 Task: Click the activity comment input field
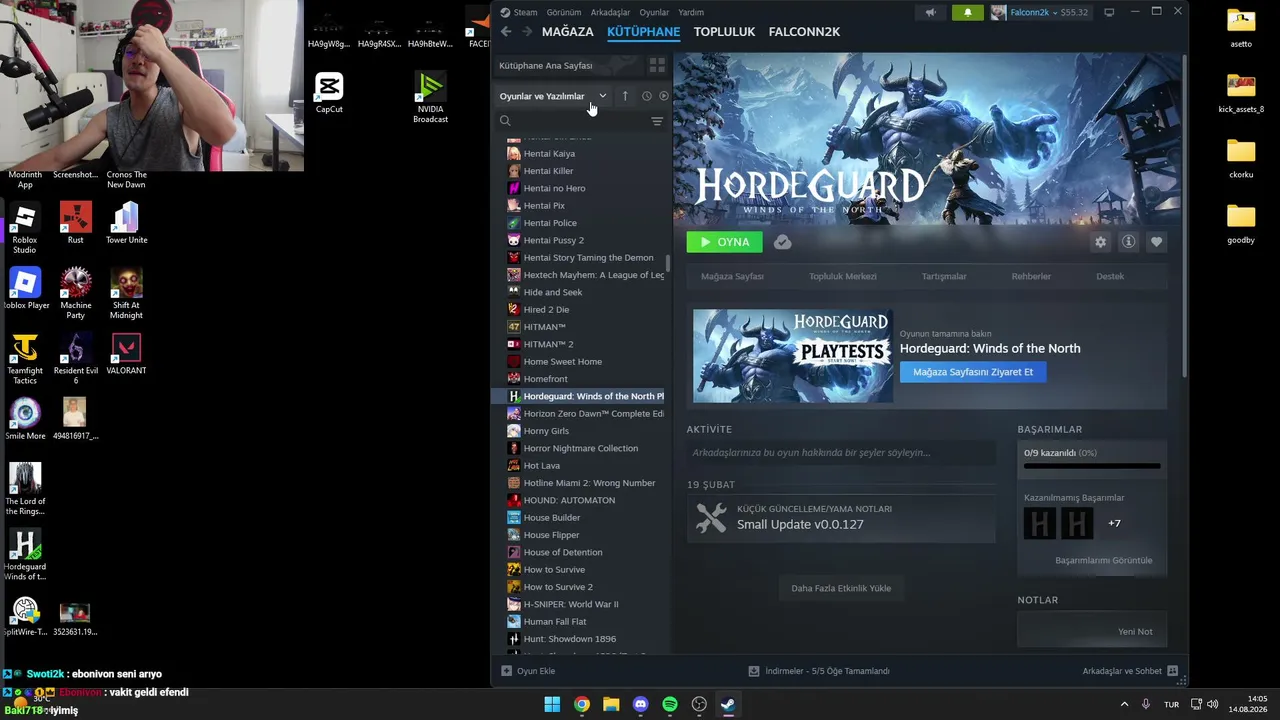841,453
